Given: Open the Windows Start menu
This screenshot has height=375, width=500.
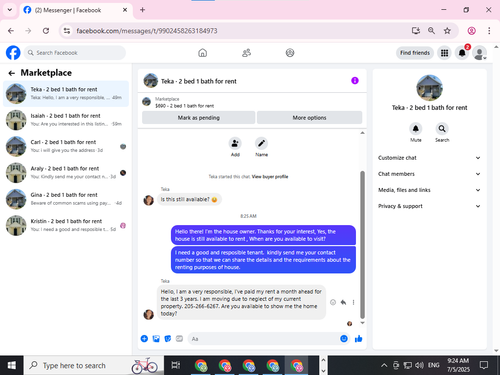Looking at the screenshot, I should [x=12, y=365].
